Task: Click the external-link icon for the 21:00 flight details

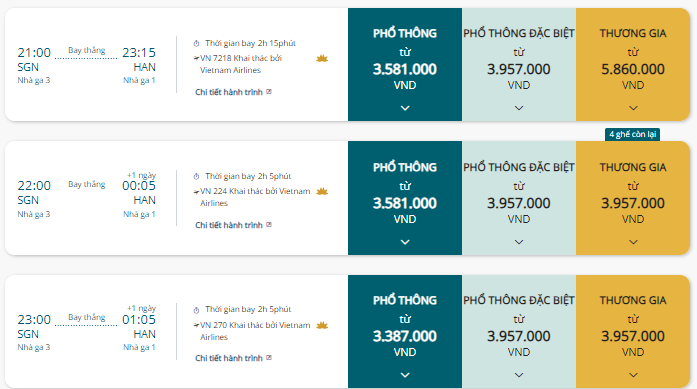Action: pyautogui.click(x=269, y=92)
